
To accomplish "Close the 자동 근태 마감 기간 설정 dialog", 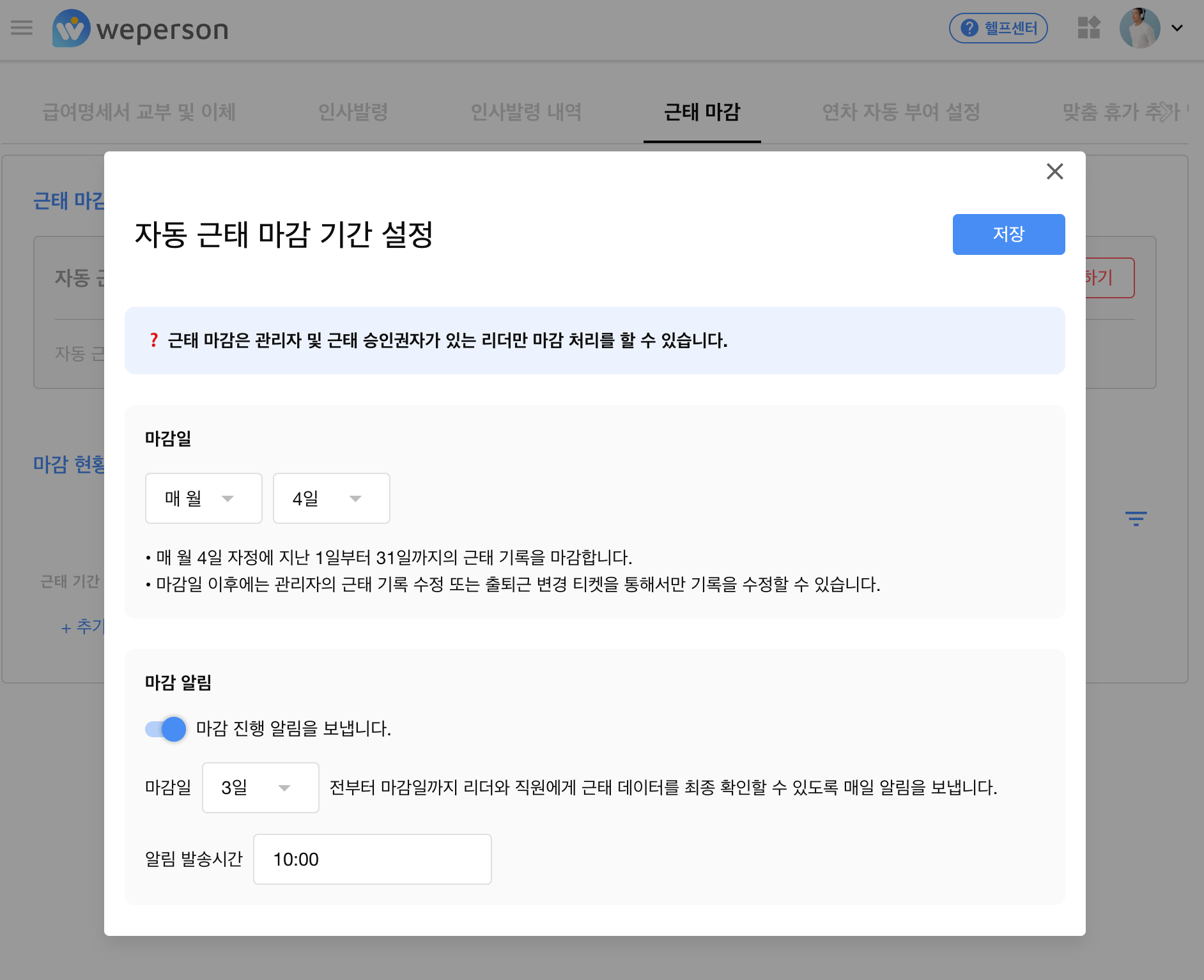I will coord(1054,171).
